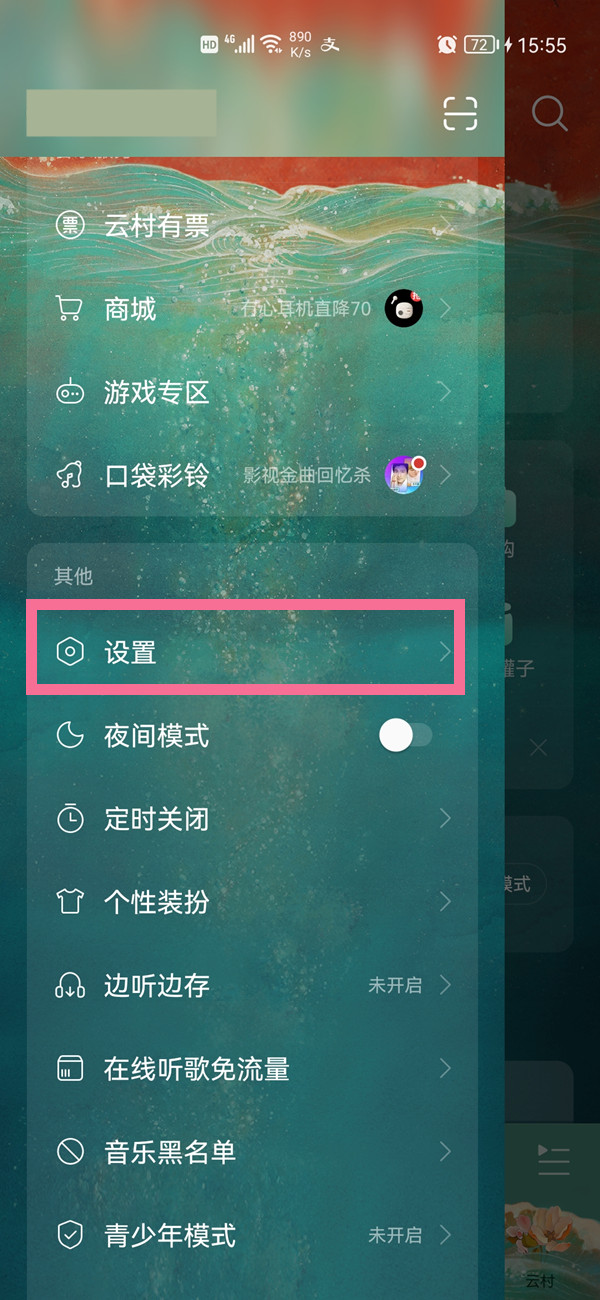Tap the 边听边存 headphone icon
Image resolution: width=600 pixels, height=1300 pixels.
pos(70,985)
